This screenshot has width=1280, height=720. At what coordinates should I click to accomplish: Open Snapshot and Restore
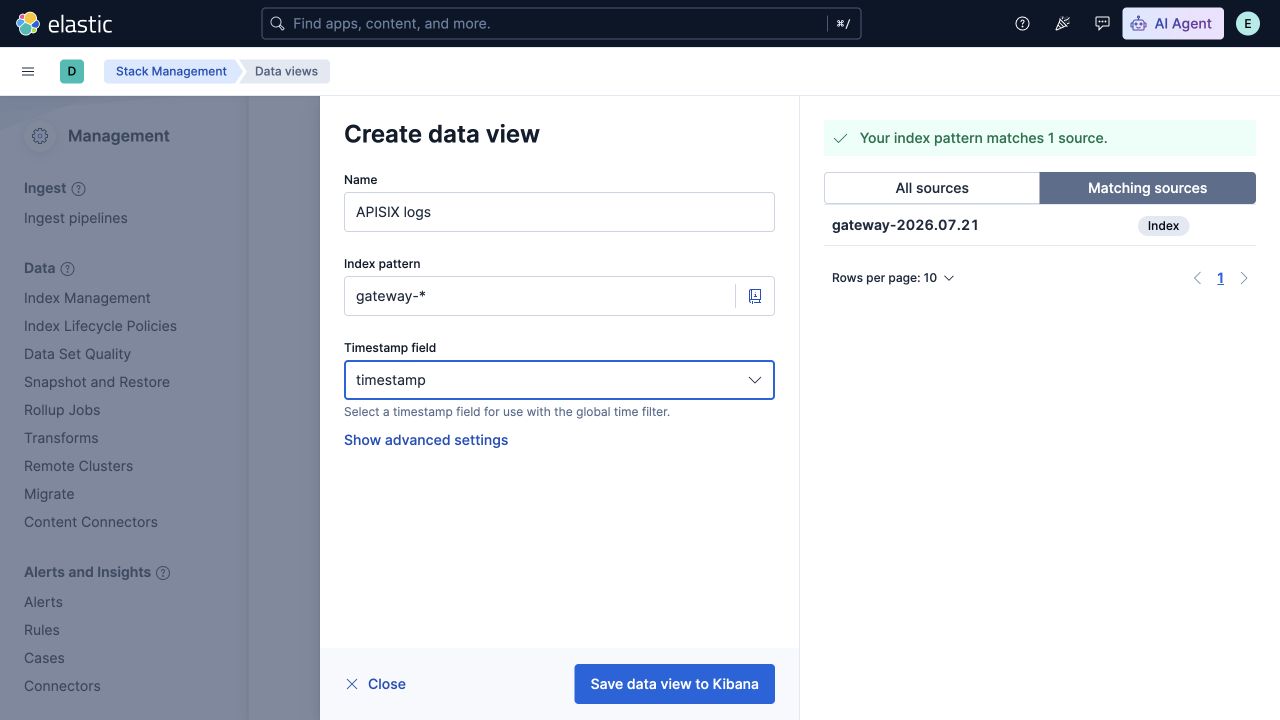pyautogui.click(x=97, y=382)
